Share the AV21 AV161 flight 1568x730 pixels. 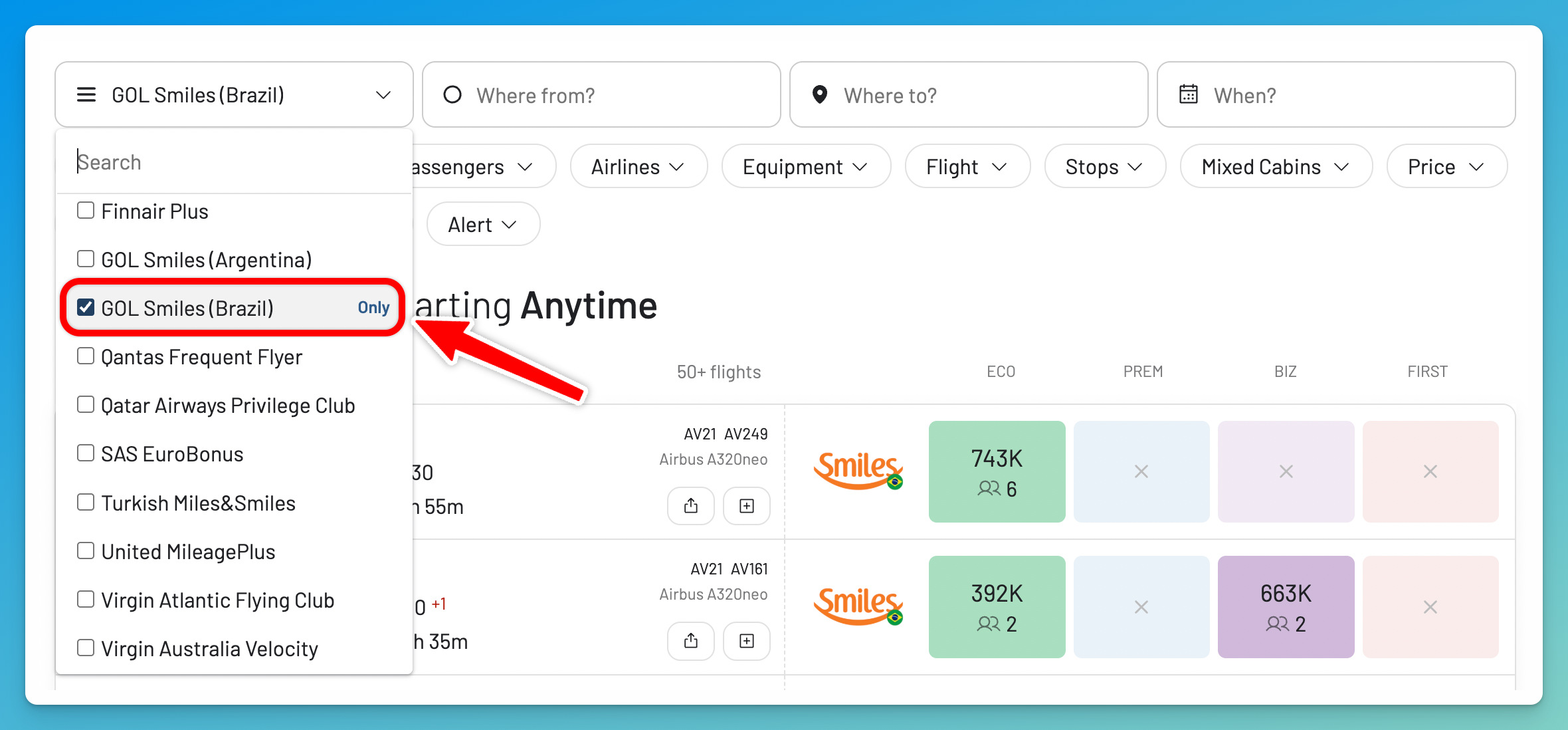click(691, 641)
